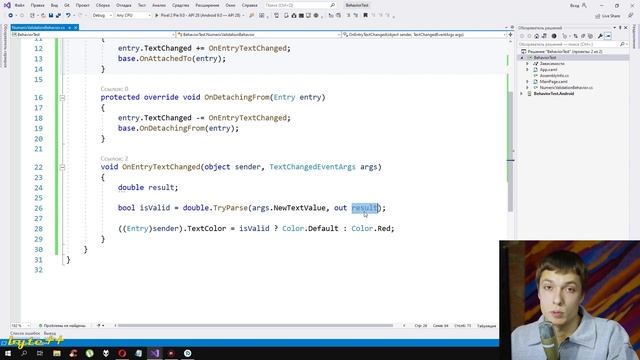Click the Visual Studio search box

coord(300,5)
